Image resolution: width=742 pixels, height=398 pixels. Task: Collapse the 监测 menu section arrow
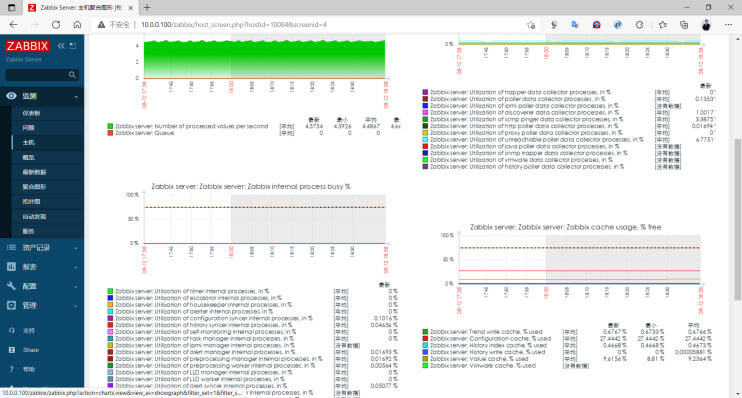coord(76,97)
